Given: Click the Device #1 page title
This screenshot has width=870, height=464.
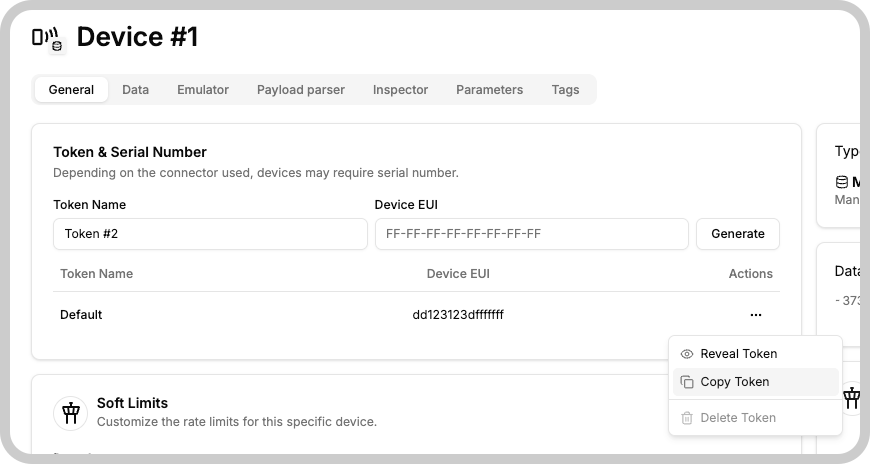Looking at the screenshot, I should [x=137, y=37].
